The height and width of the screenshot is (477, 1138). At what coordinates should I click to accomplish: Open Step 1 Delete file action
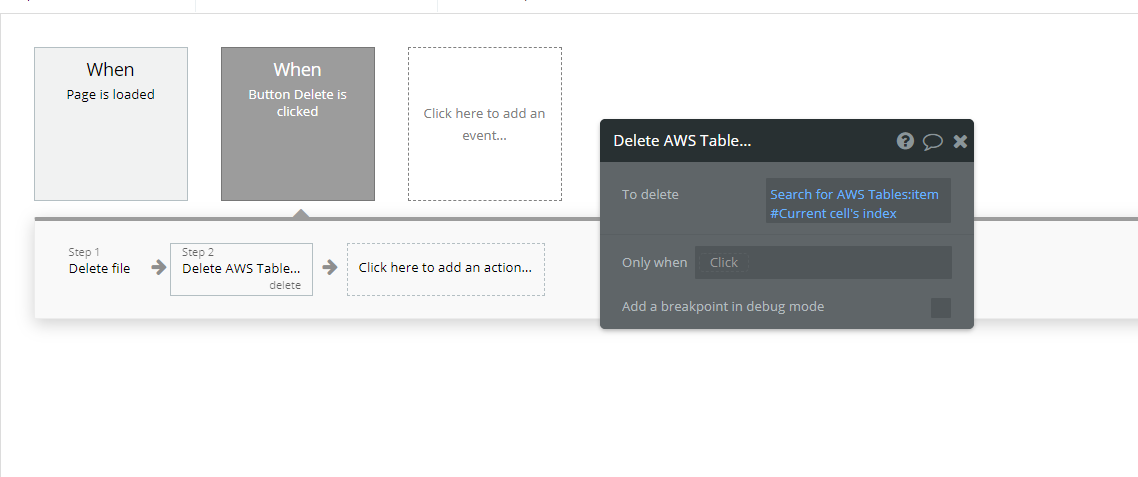[99, 261]
